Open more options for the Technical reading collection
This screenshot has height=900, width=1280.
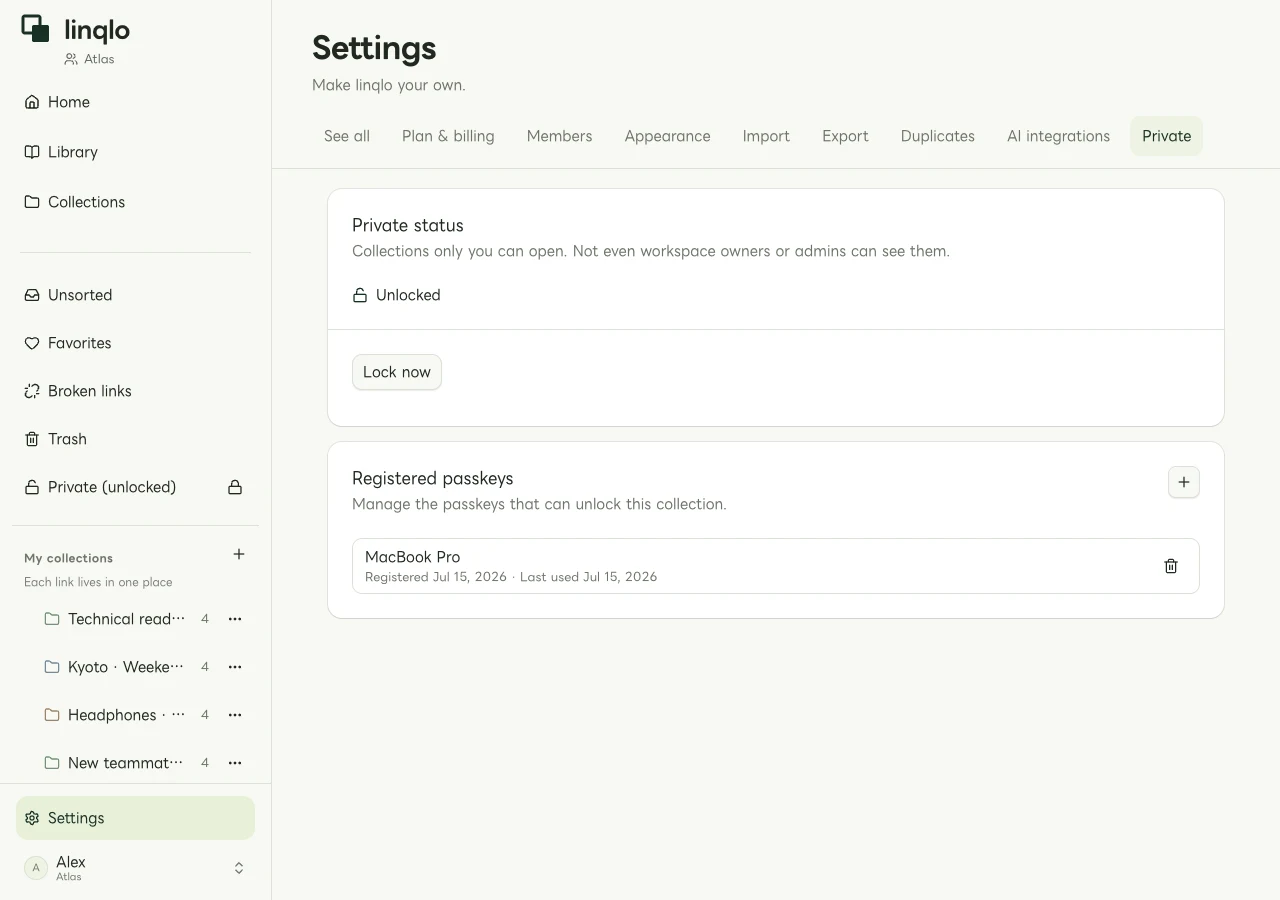[x=235, y=619]
